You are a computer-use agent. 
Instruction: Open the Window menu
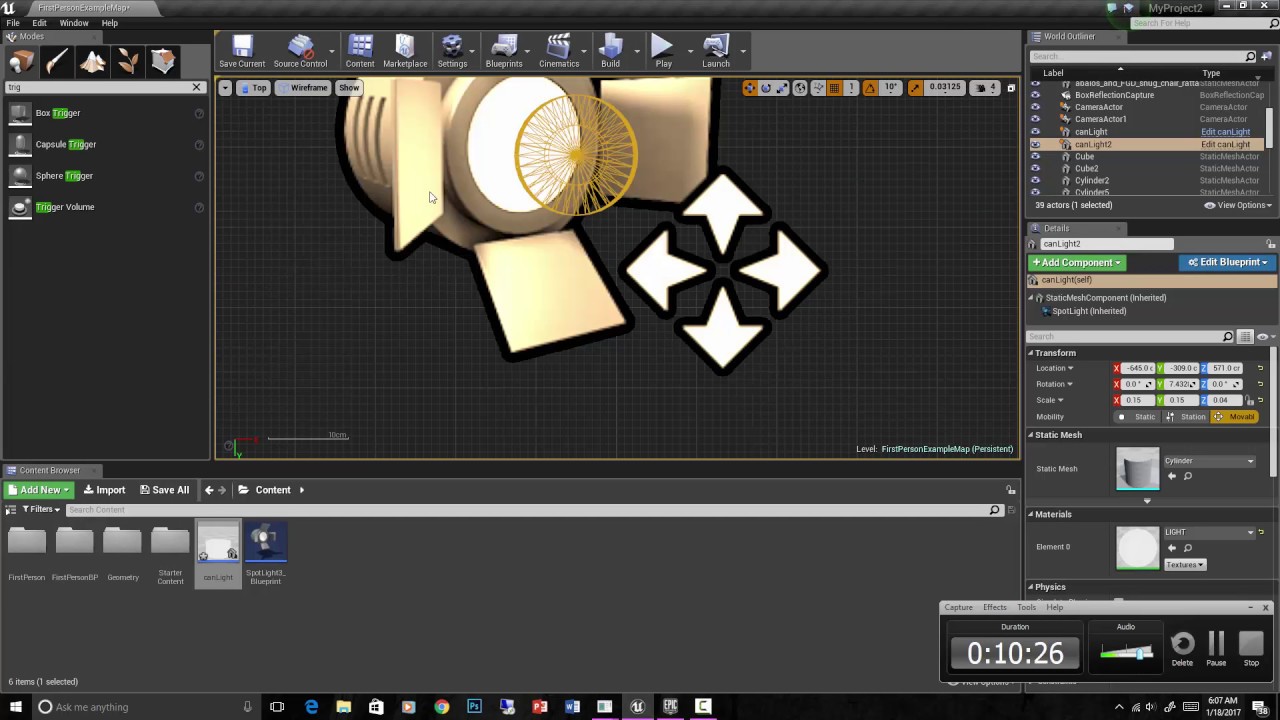click(x=74, y=23)
